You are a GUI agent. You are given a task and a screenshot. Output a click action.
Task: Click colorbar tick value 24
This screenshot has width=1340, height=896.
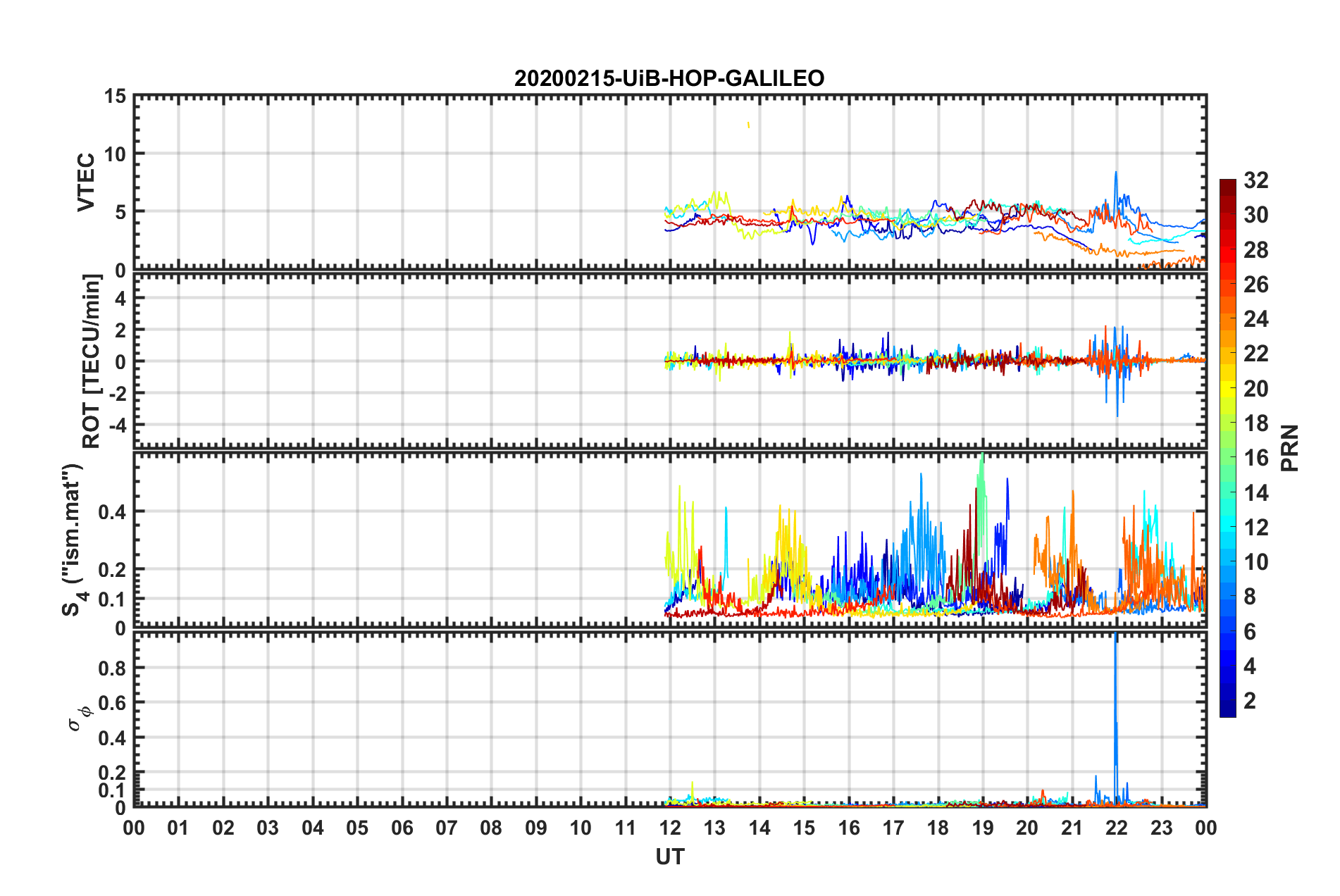[x=1256, y=319]
